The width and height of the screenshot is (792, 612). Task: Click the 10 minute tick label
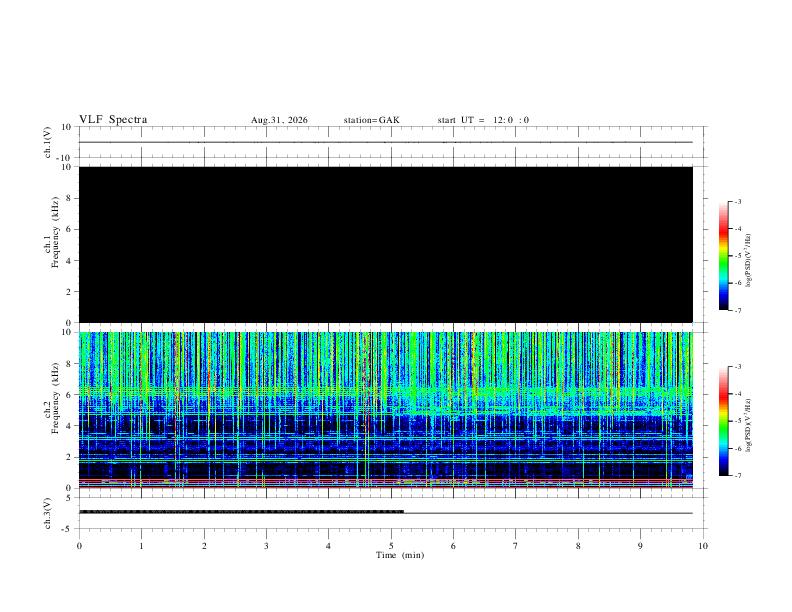(x=703, y=546)
